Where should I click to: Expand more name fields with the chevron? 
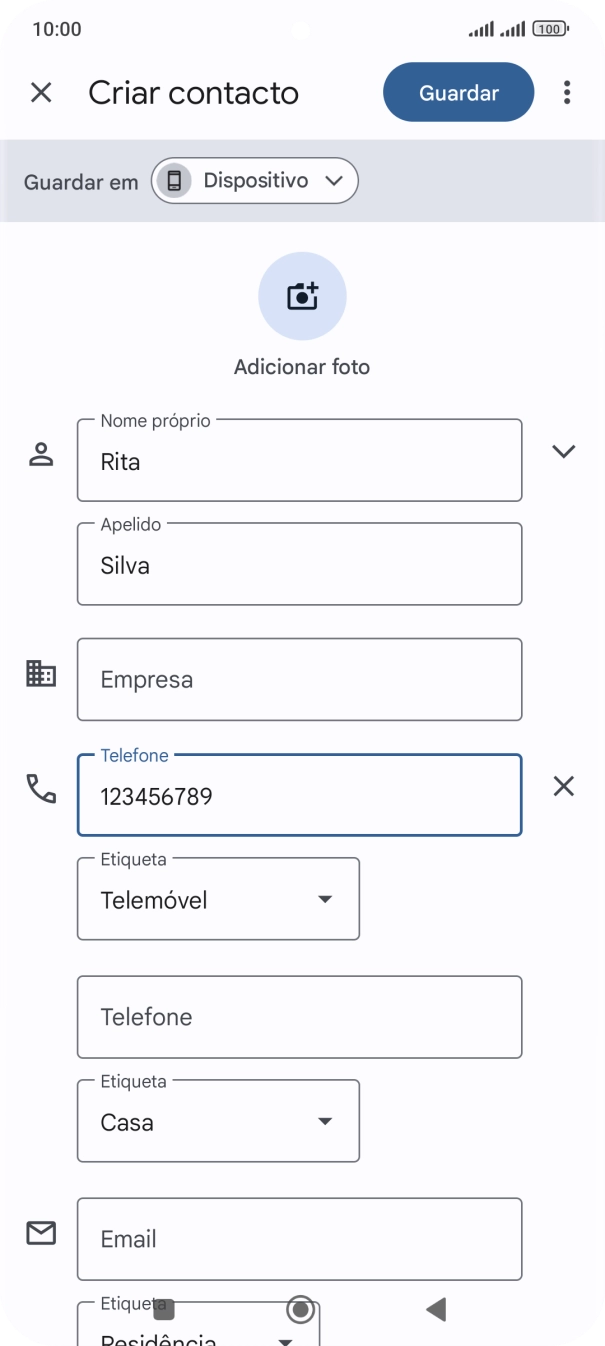[563, 450]
